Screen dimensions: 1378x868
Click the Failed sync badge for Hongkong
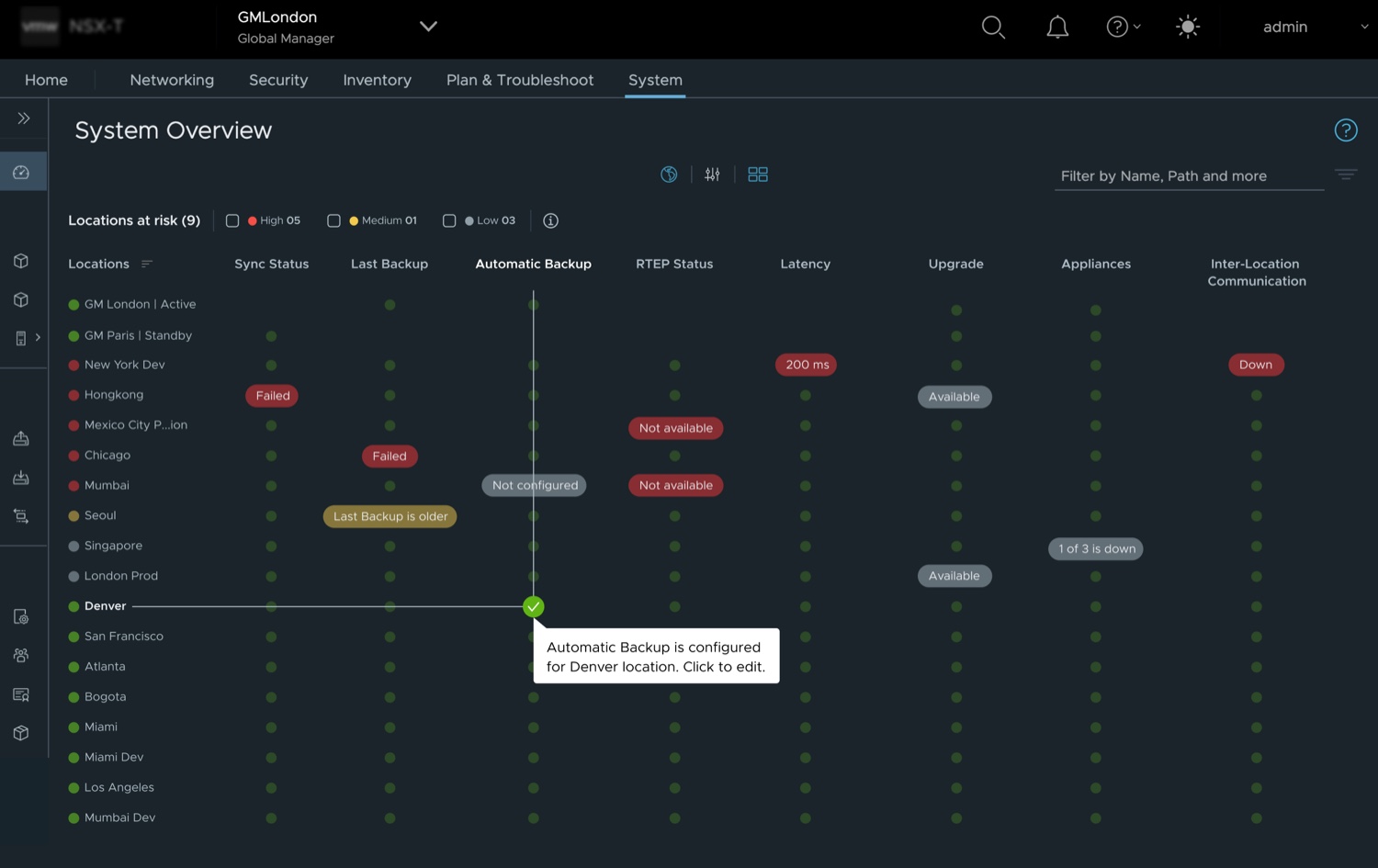273,396
